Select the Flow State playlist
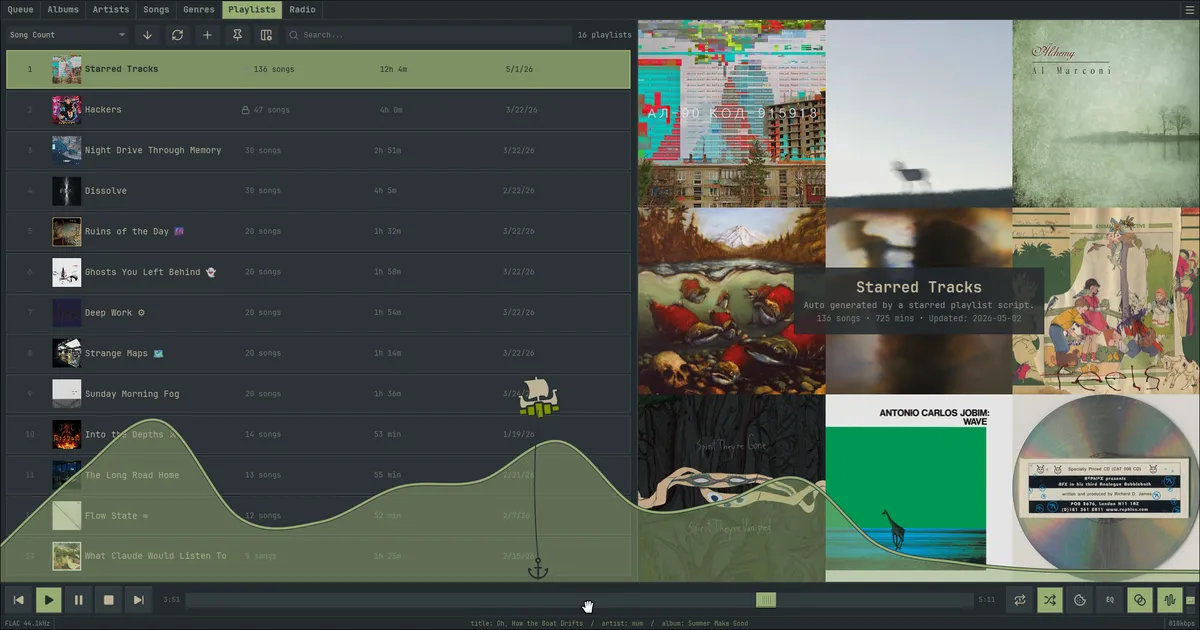The image size is (1200, 630). (318, 516)
